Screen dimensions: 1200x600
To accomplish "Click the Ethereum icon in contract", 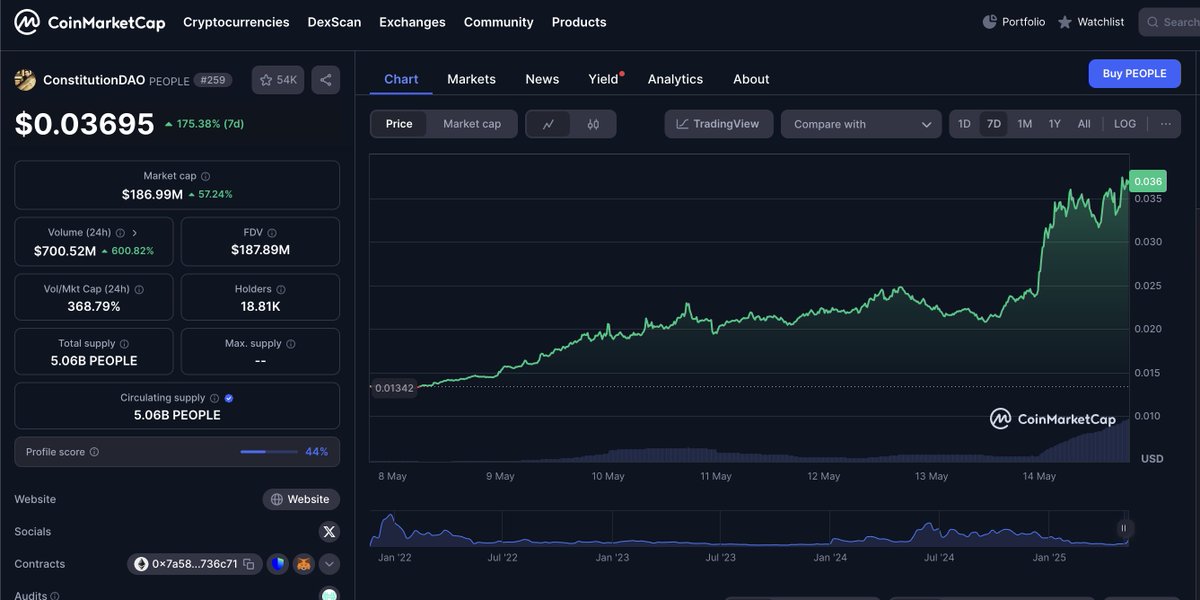I will tap(141, 564).
